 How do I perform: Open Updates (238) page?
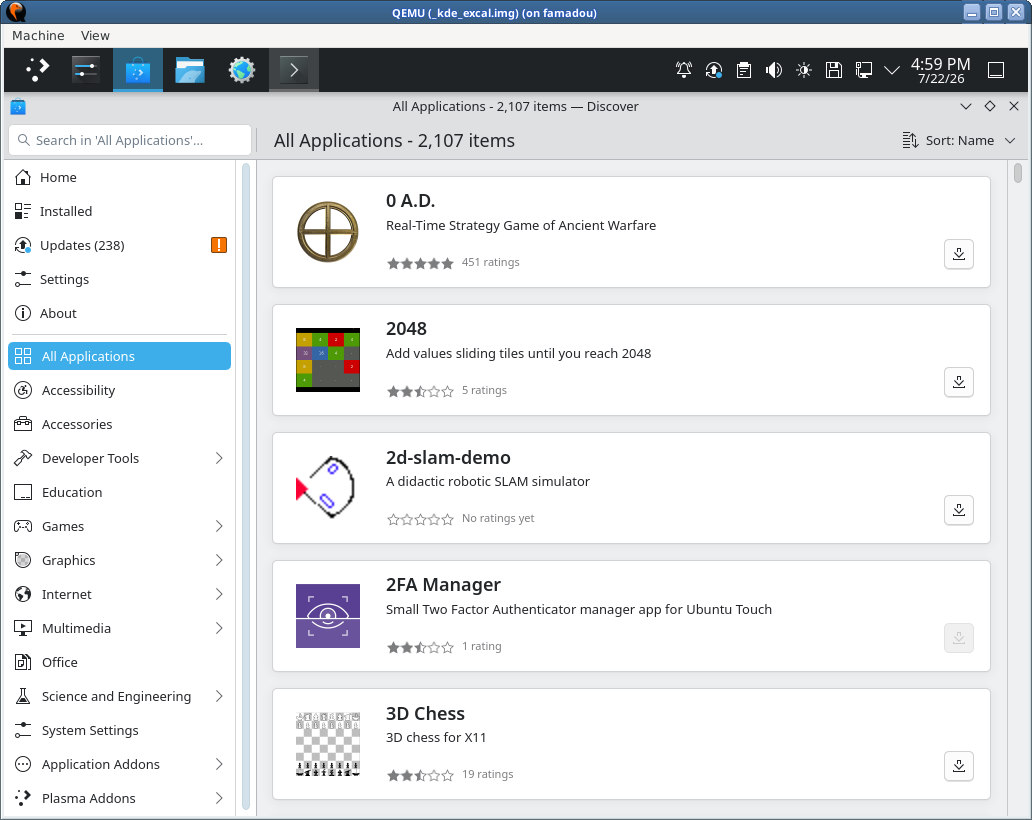click(119, 245)
